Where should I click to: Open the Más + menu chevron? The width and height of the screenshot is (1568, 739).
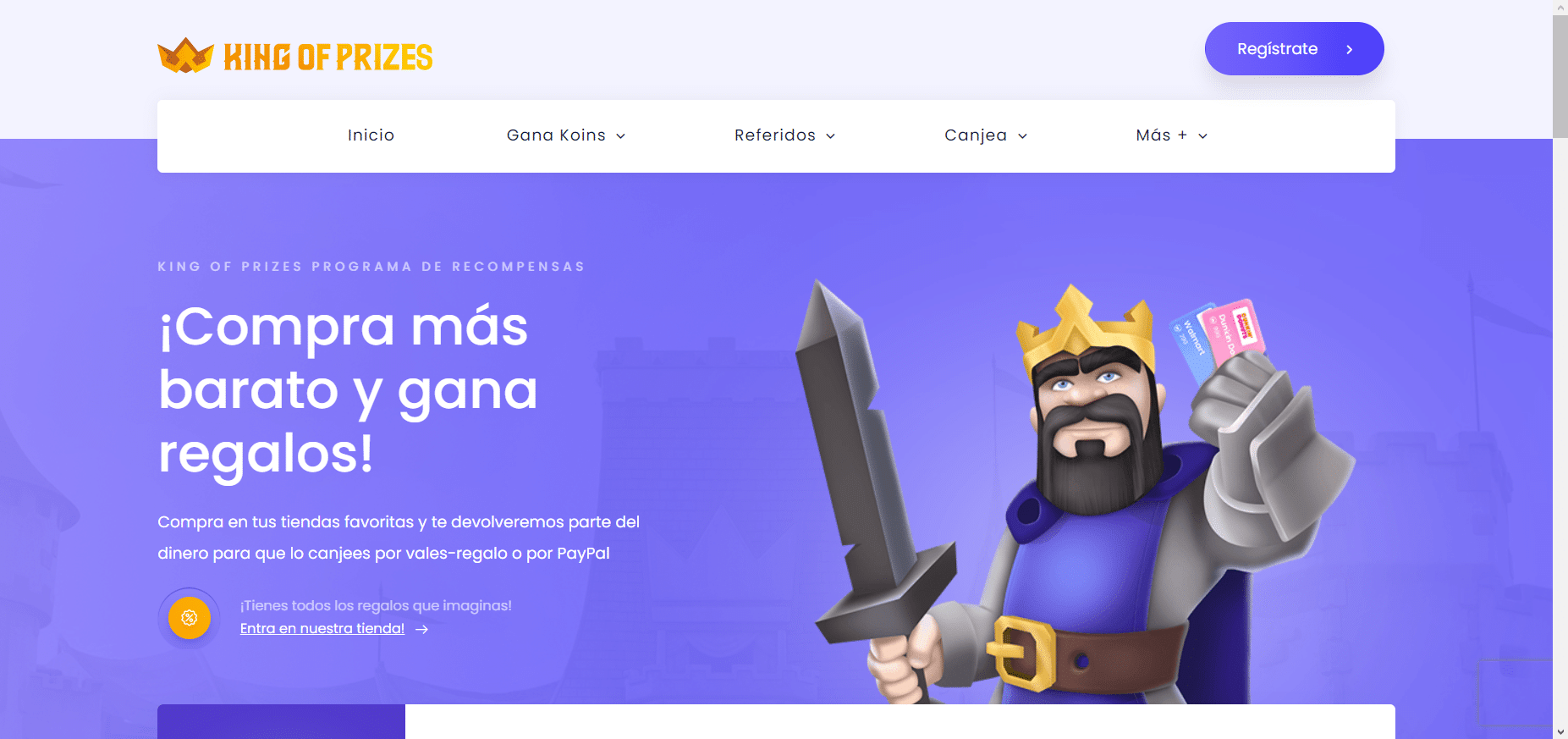tap(1202, 136)
